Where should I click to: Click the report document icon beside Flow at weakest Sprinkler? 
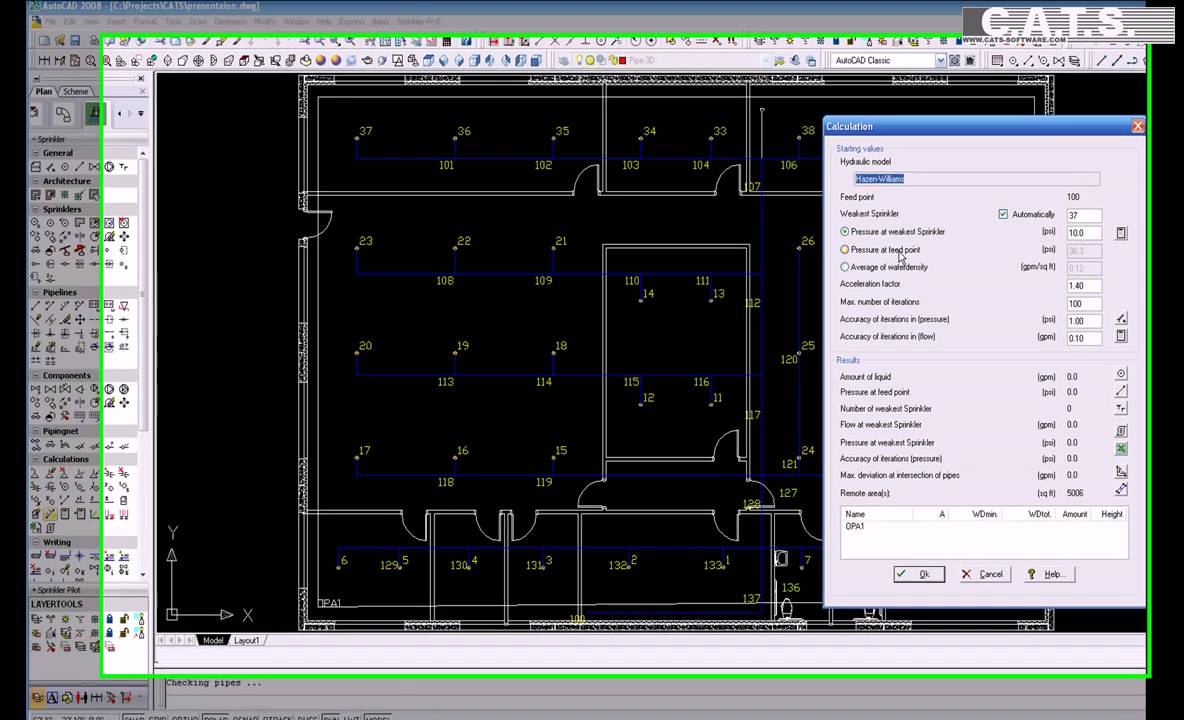click(x=1121, y=431)
